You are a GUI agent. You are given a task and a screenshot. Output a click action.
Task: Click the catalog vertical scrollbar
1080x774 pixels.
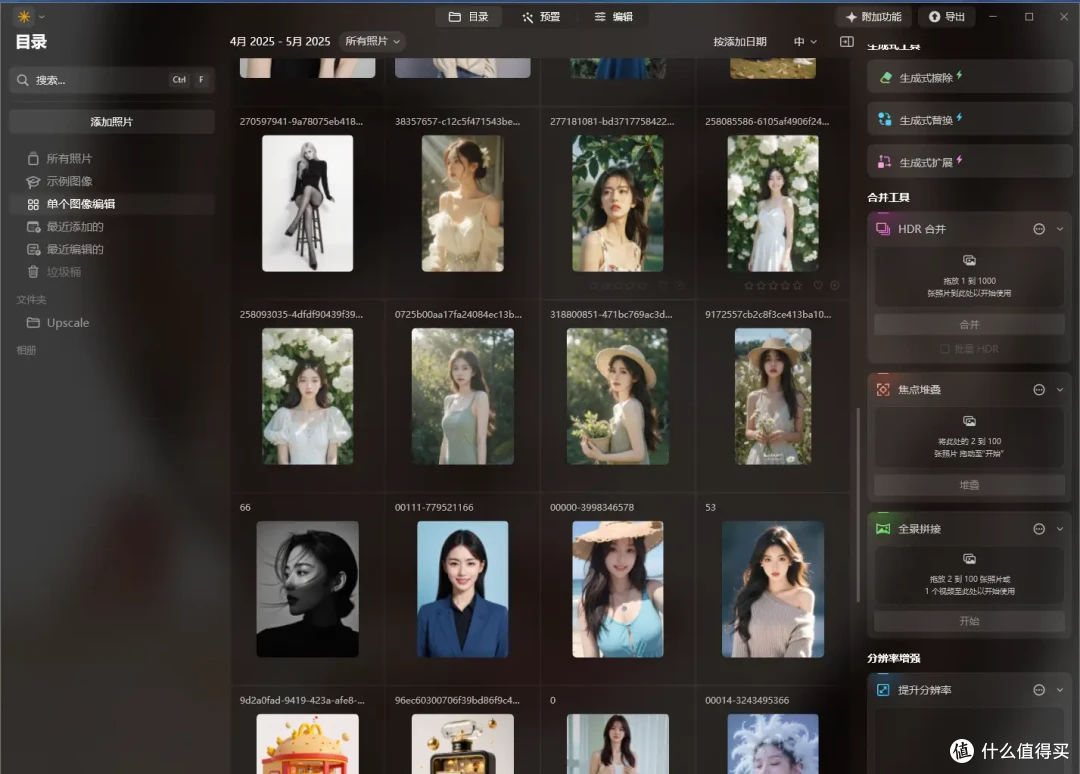pos(858,505)
